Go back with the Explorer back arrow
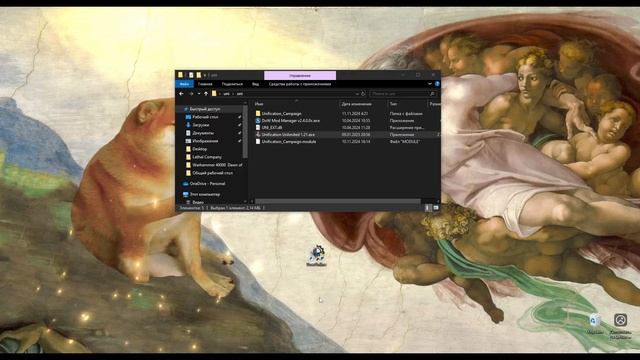 pos(181,94)
